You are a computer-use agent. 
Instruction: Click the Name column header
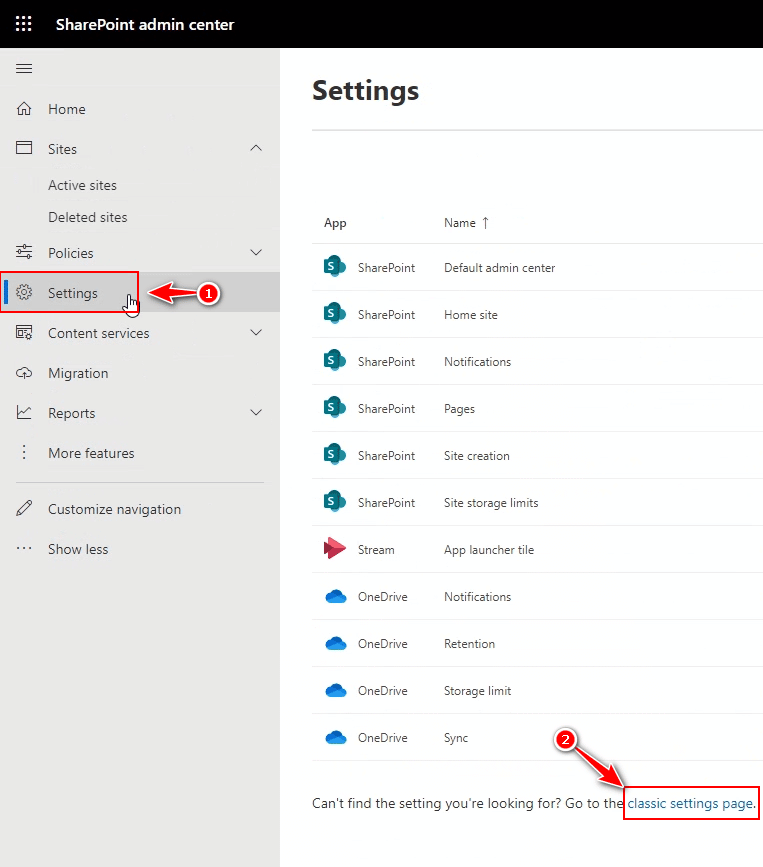tap(459, 223)
